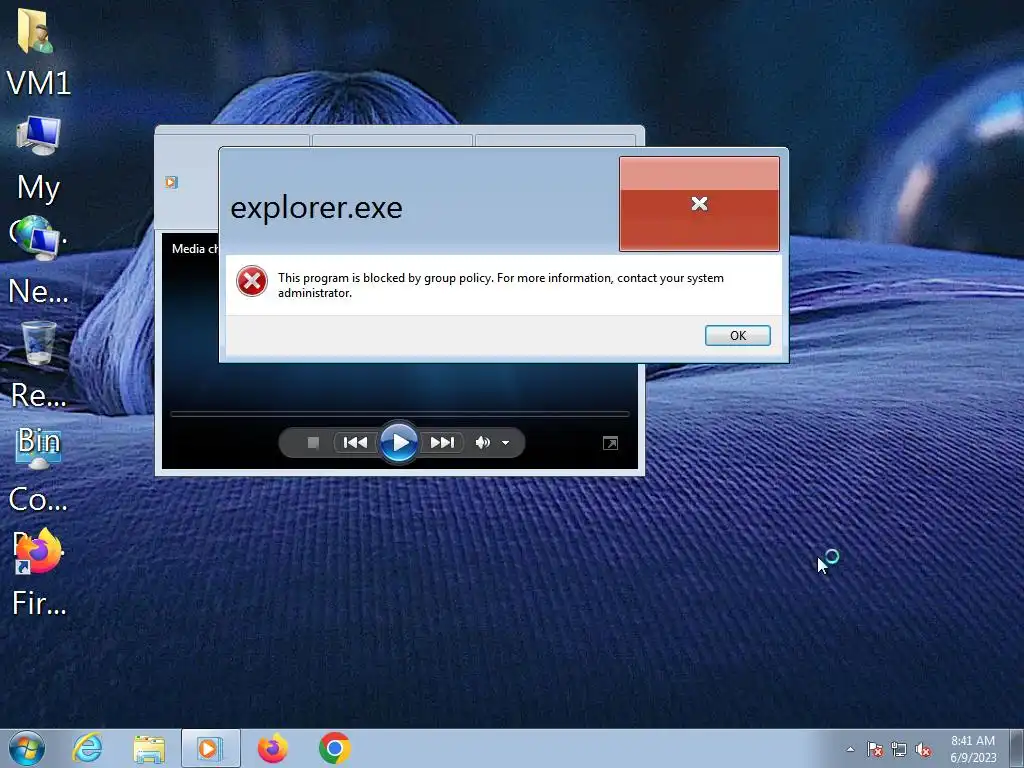Click the network tray icon
Screen dimensions: 1024x768
tap(899, 750)
